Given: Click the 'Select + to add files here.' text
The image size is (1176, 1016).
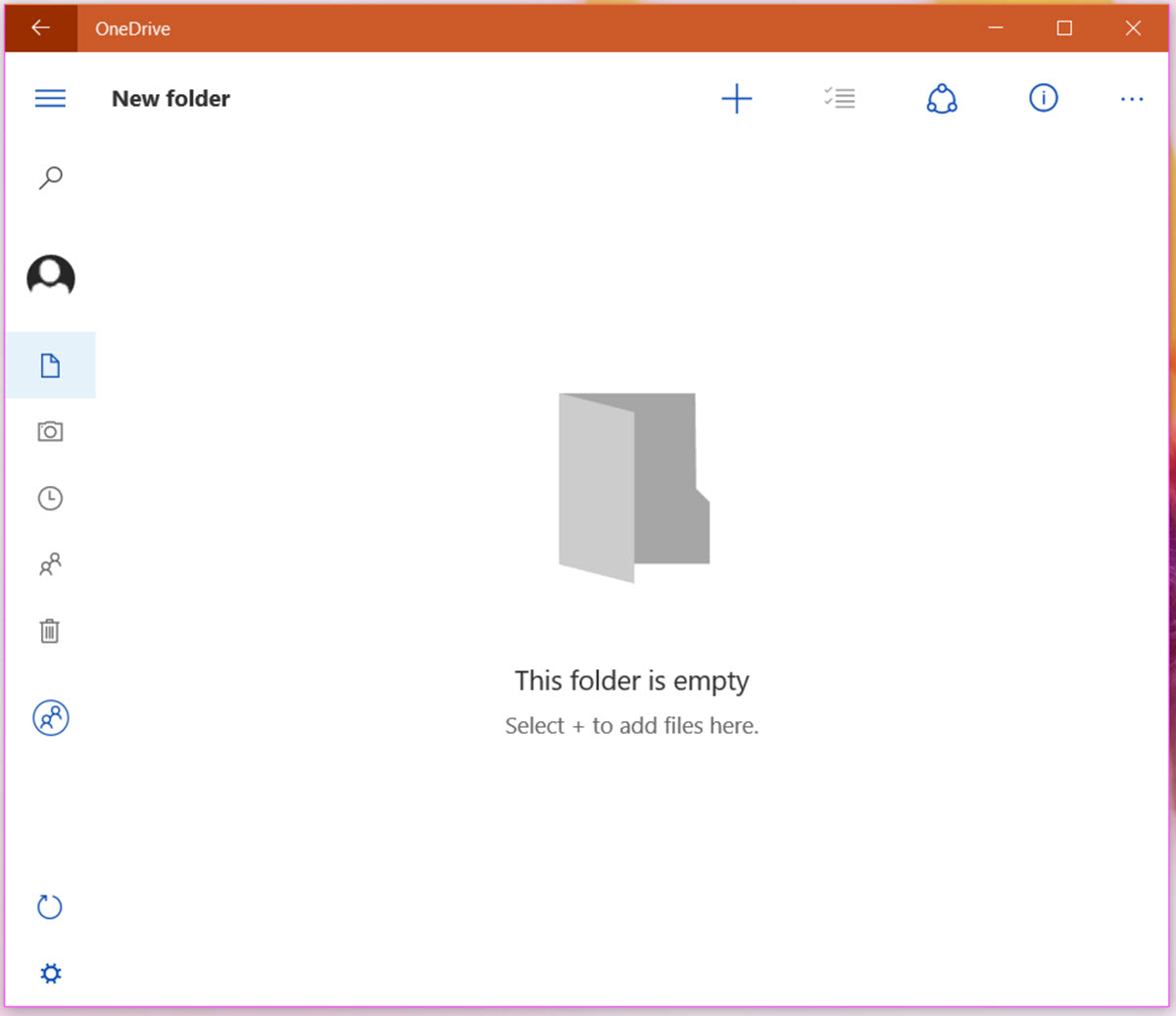Looking at the screenshot, I should [632, 726].
